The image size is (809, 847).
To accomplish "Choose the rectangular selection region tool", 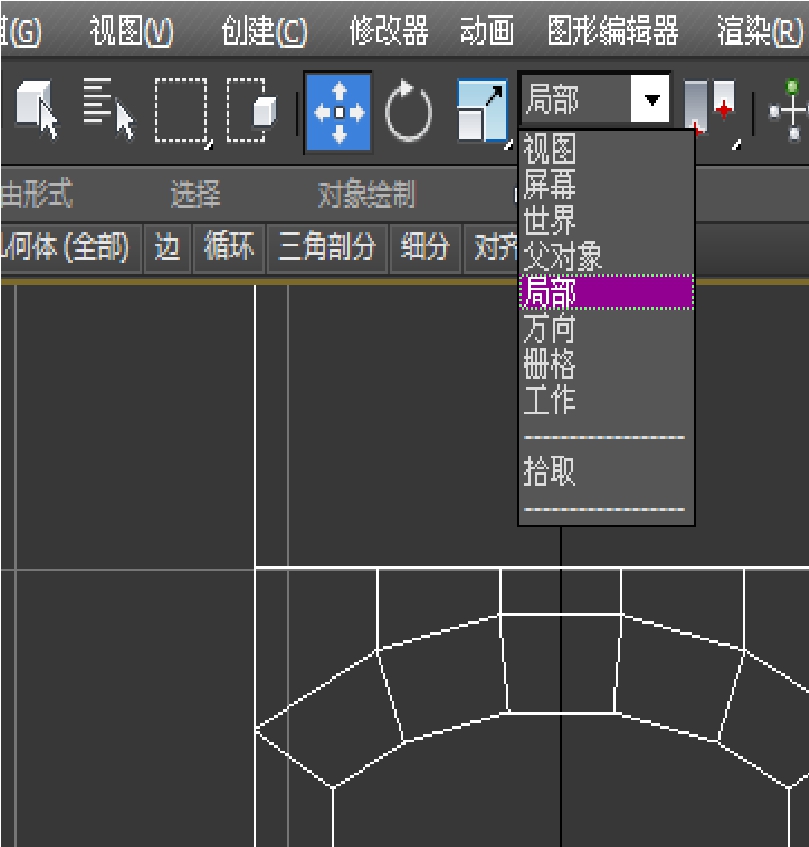I will click(x=183, y=112).
